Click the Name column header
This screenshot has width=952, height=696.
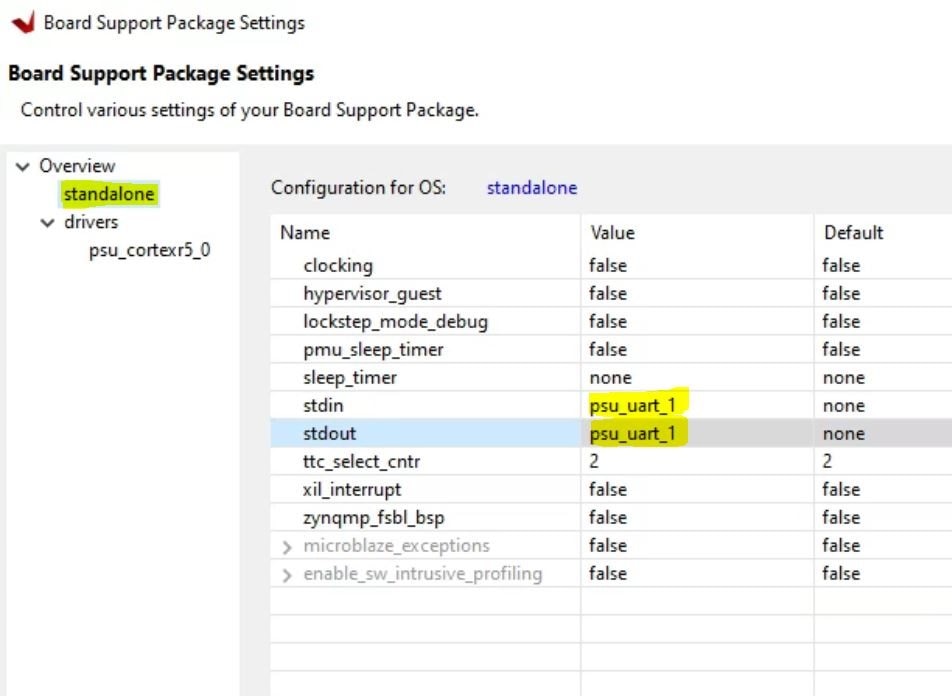click(x=305, y=232)
